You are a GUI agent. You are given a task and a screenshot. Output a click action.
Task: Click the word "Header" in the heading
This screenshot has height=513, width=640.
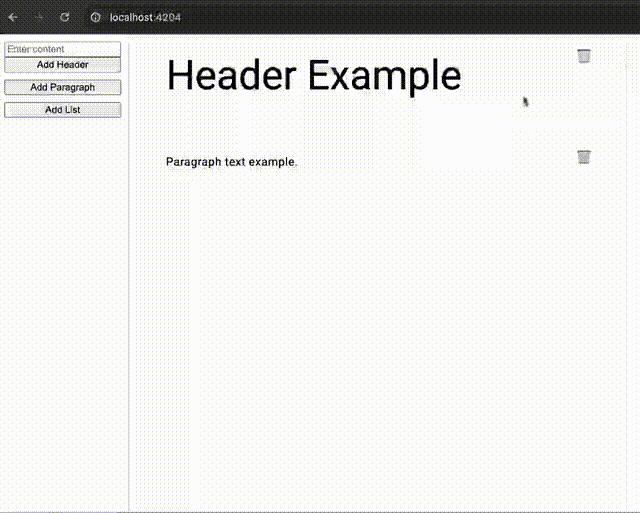tap(230, 76)
